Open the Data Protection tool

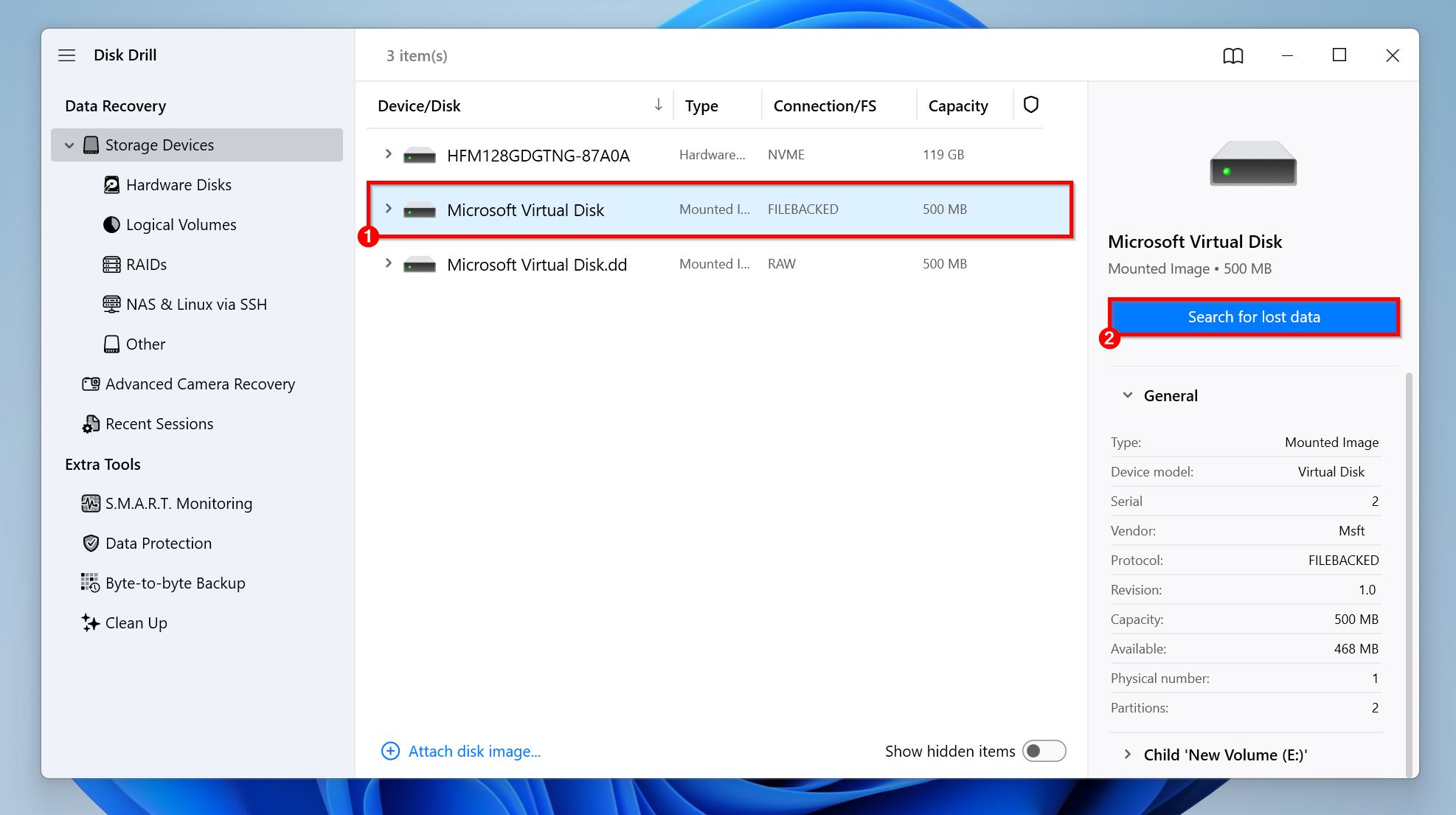tap(158, 543)
